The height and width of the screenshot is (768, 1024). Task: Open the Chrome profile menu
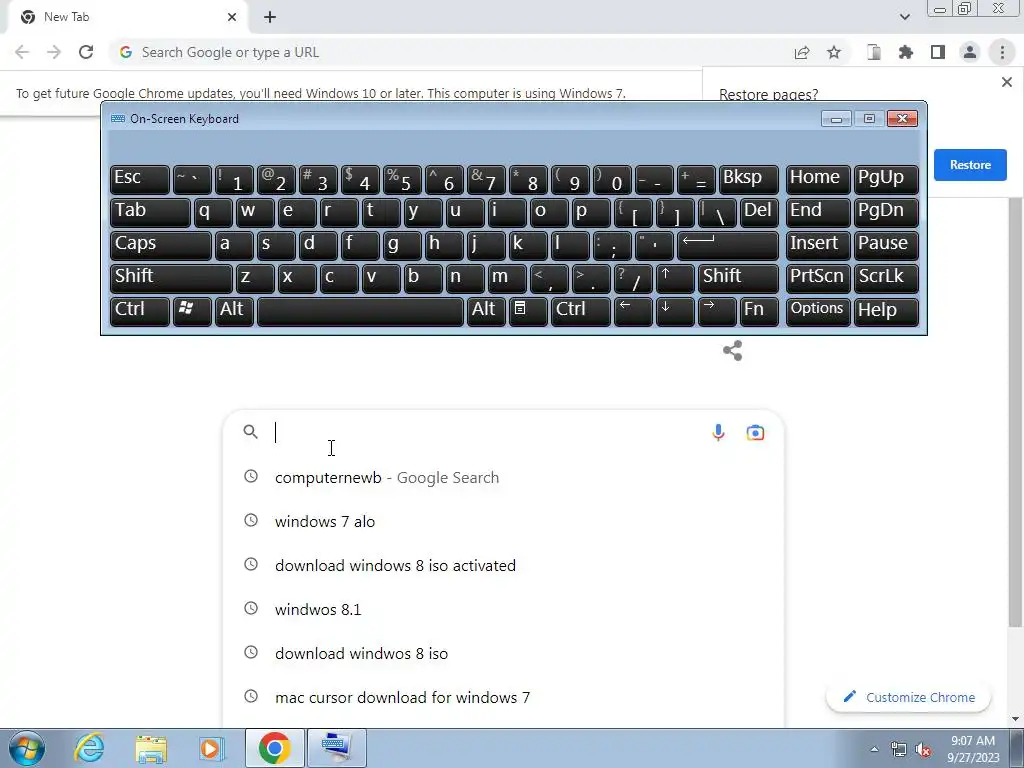pos(970,52)
